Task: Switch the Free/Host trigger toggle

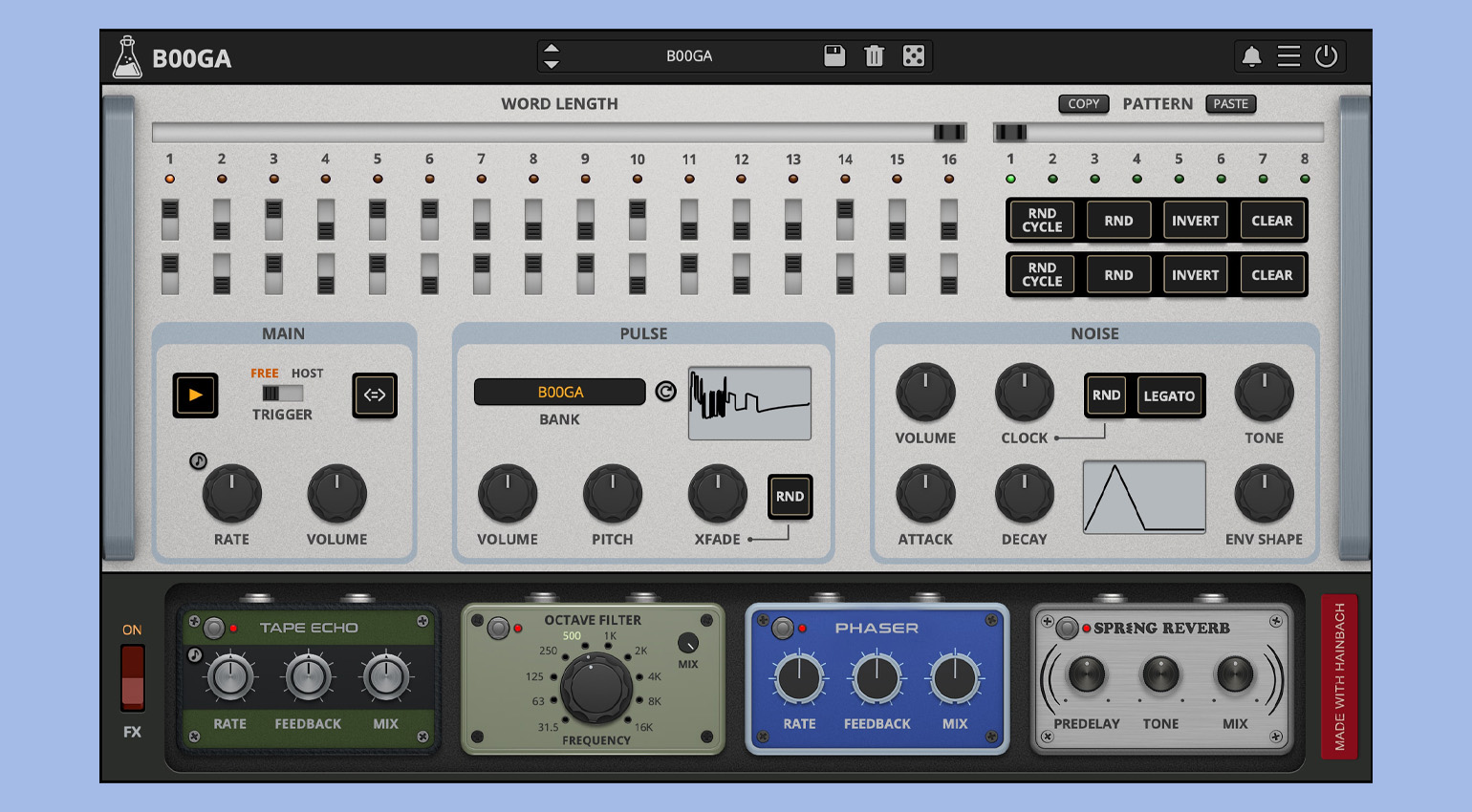Action: [282, 394]
